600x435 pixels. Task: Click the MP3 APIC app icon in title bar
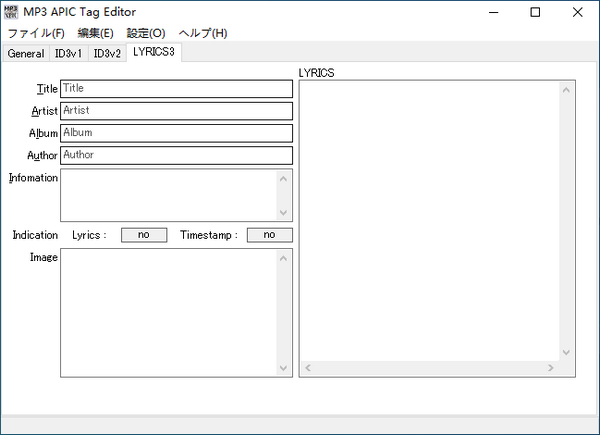tap(12, 12)
